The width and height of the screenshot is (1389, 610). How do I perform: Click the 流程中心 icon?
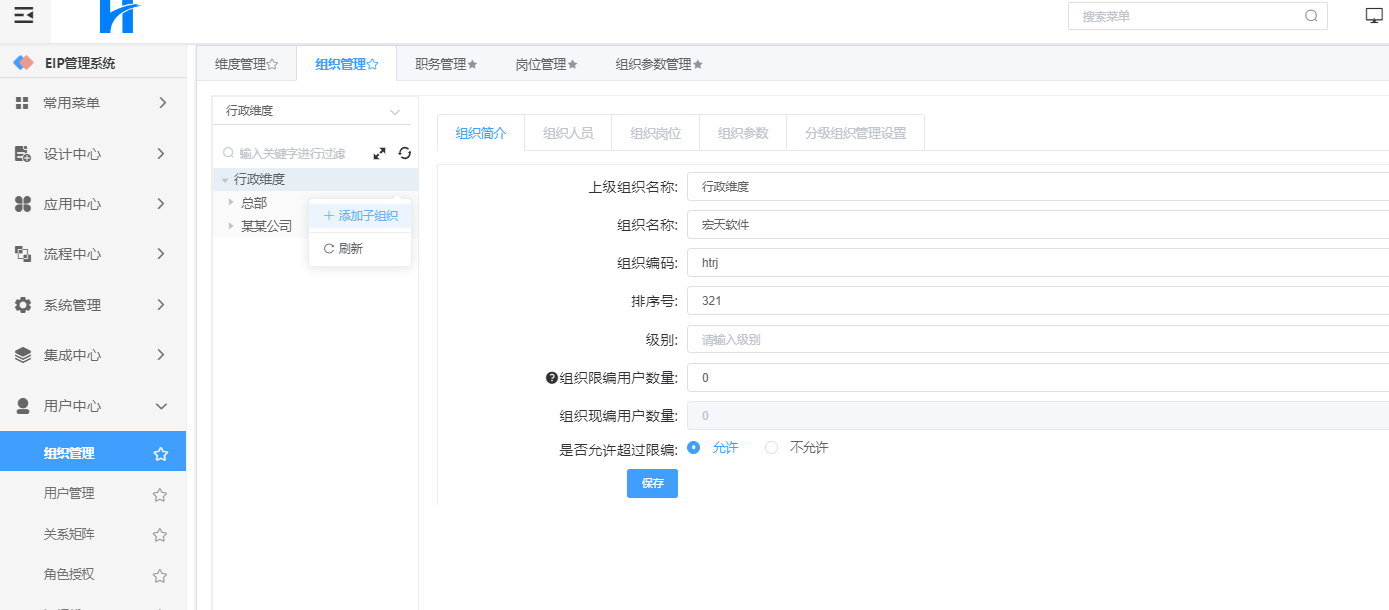click(x=22, y=254)
